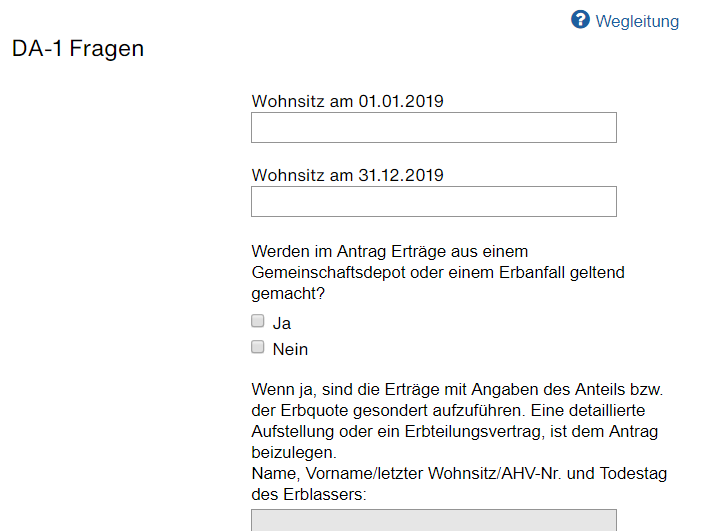Image resolution: width=703 pixels, height=531 pixels.
Task: Click the label Wohnsitz am 01.01.2019
Action: tap(347, 101)
